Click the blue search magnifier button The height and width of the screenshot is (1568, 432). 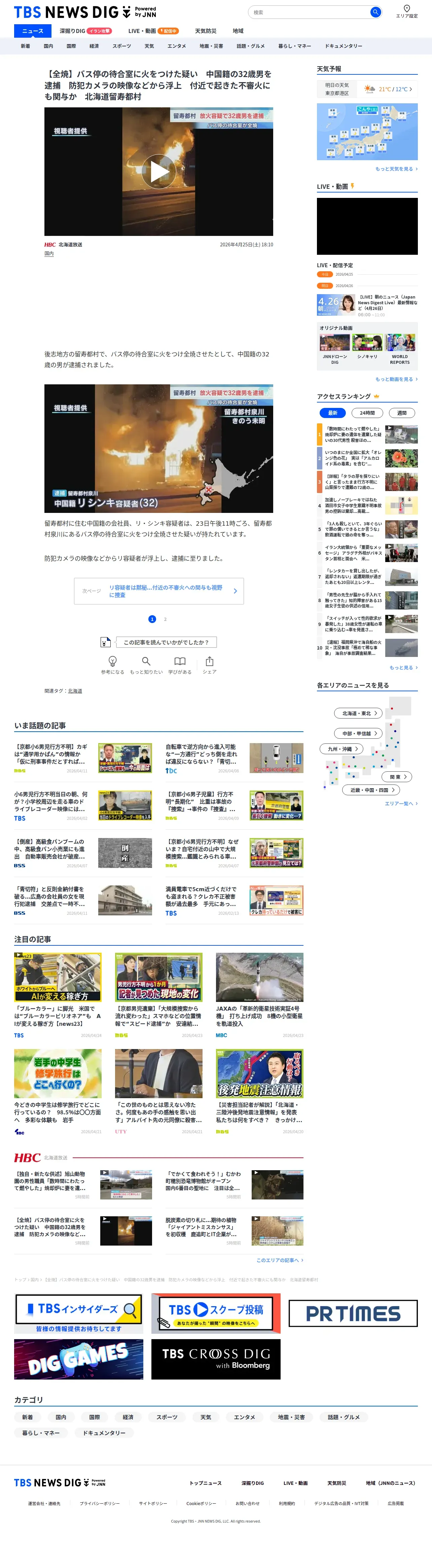[375, 11]
